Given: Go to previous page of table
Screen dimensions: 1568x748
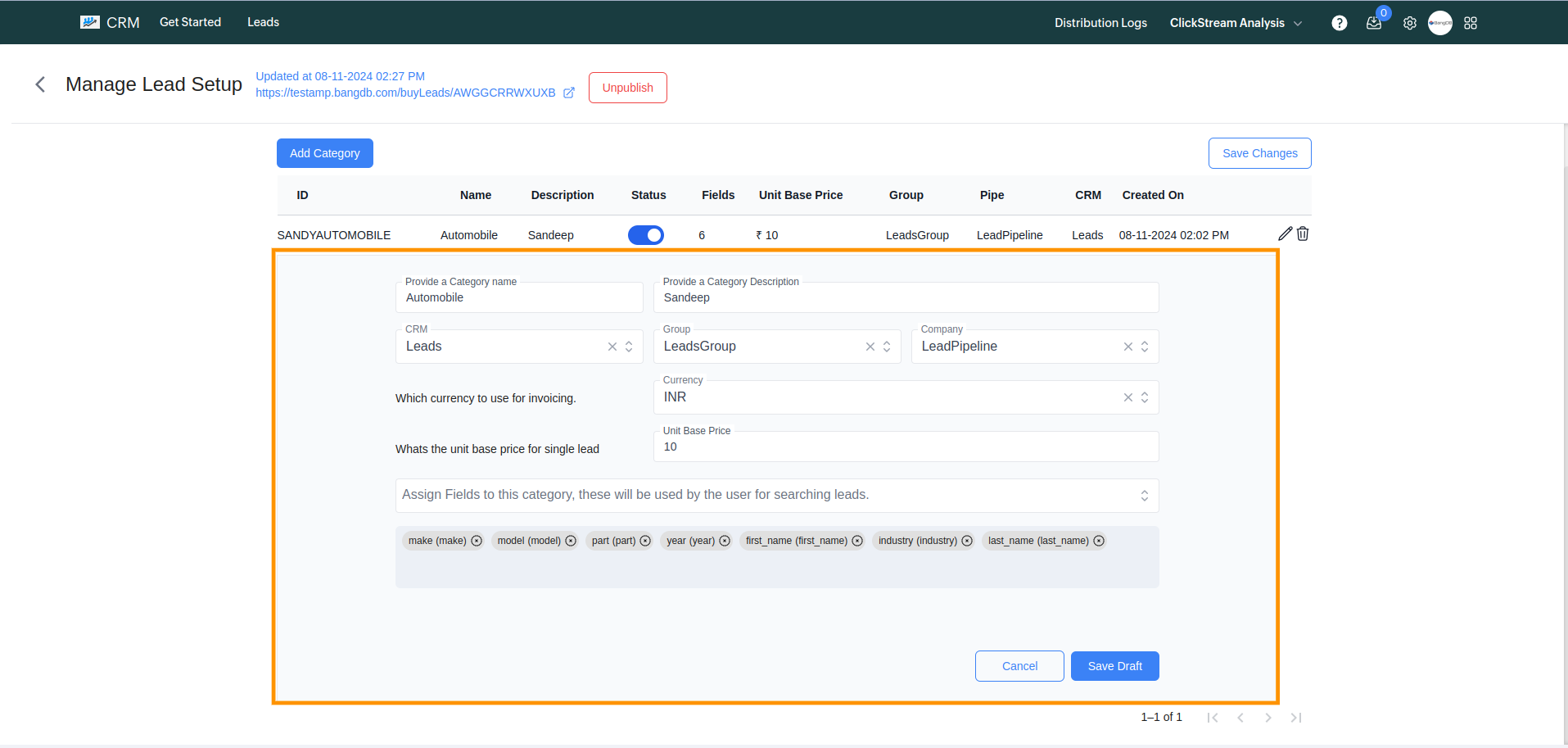Looking at the screenshot, I should pos(1240,718).
